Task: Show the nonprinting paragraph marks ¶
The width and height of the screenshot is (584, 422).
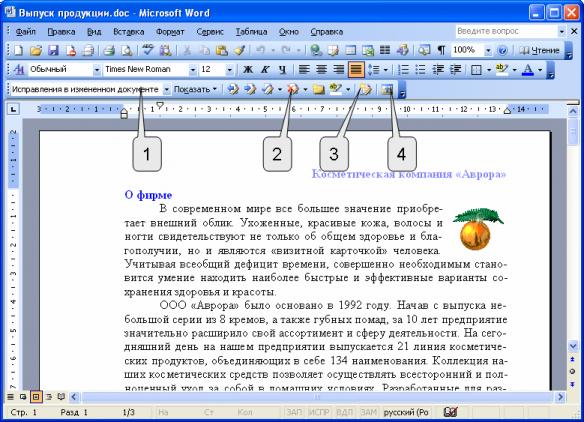Action: pyautogui.click(x=441, y=50)
